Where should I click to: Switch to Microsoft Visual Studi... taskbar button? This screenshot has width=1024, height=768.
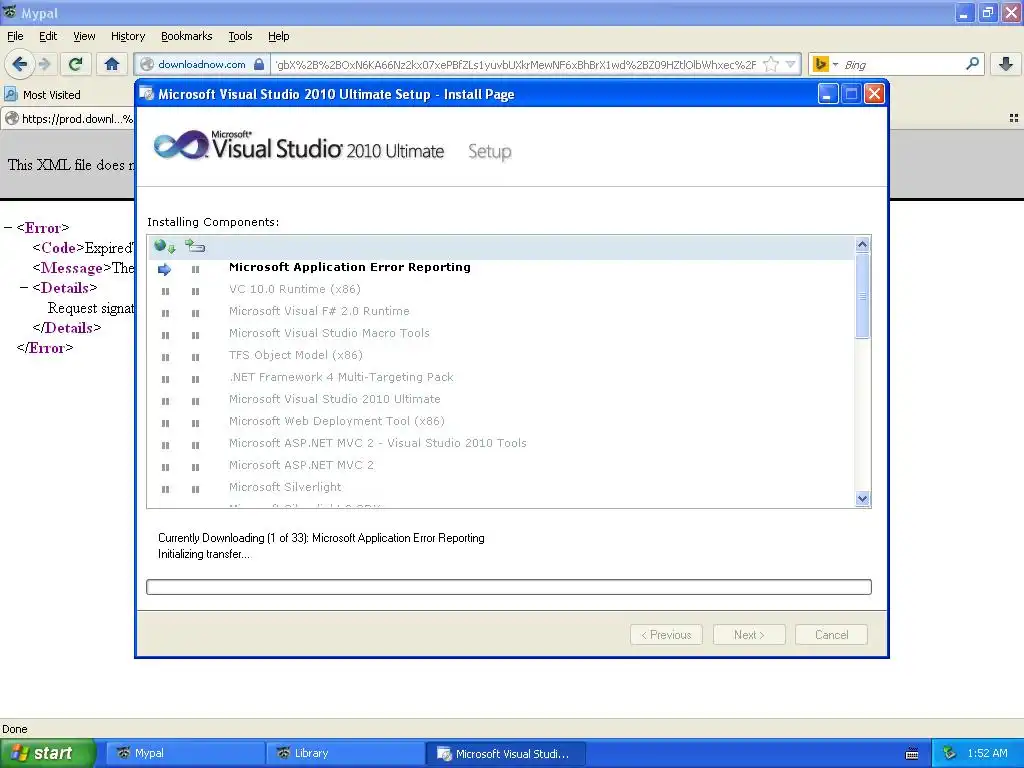[505, 753]
